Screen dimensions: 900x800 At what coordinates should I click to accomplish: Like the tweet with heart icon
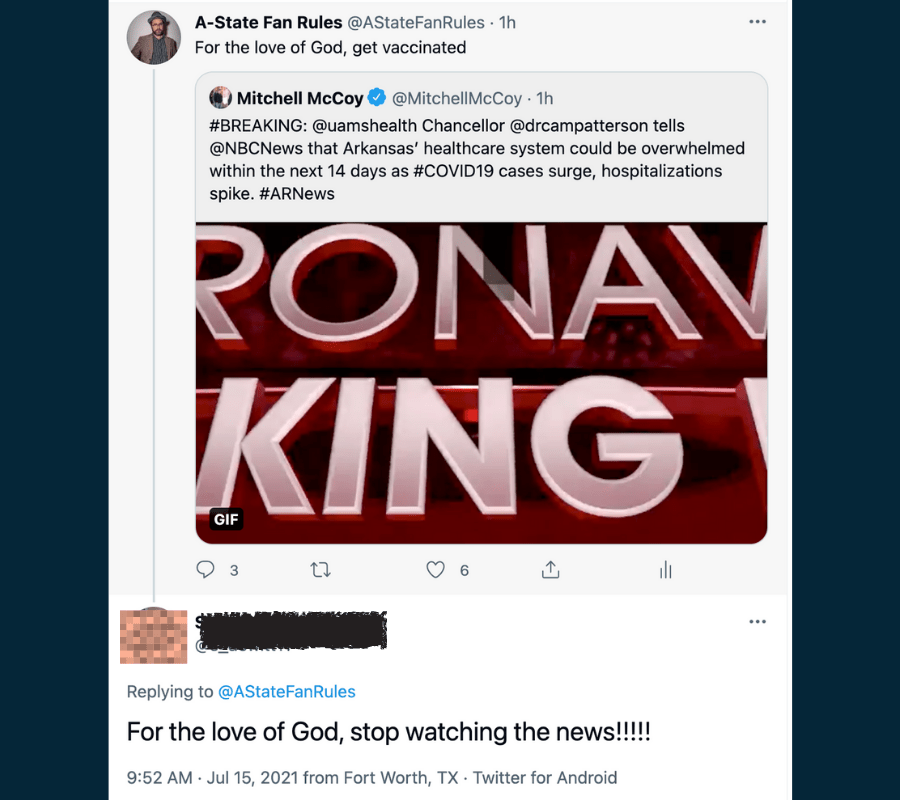435,570
